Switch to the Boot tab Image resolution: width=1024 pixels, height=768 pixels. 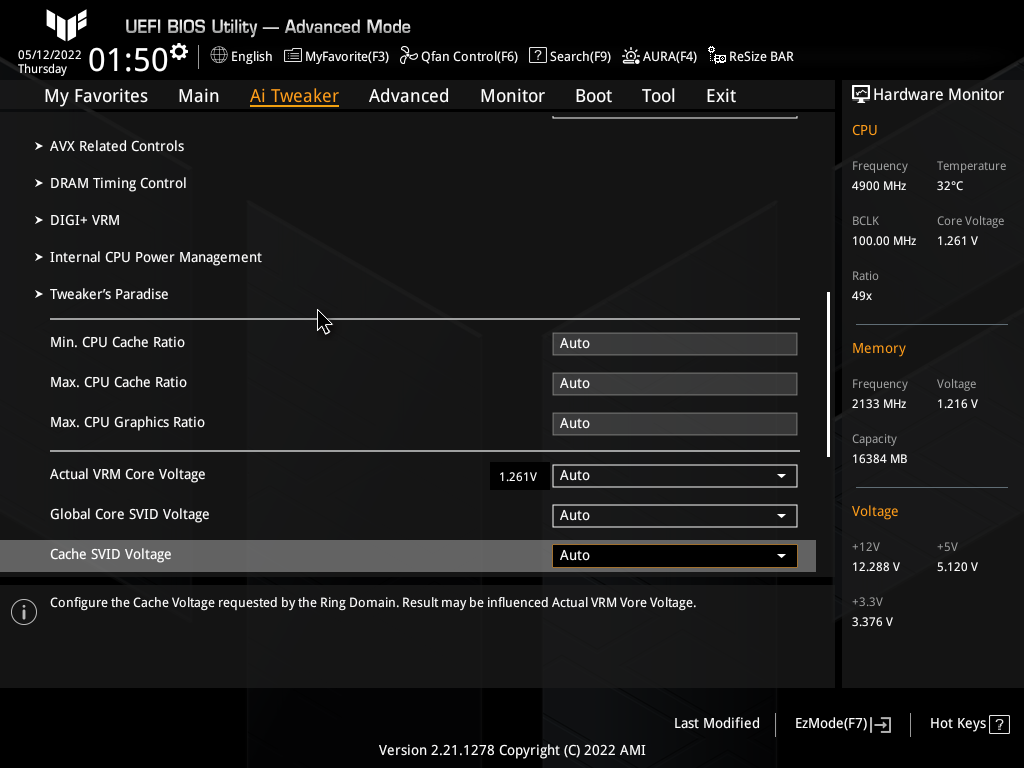[594, 96]
